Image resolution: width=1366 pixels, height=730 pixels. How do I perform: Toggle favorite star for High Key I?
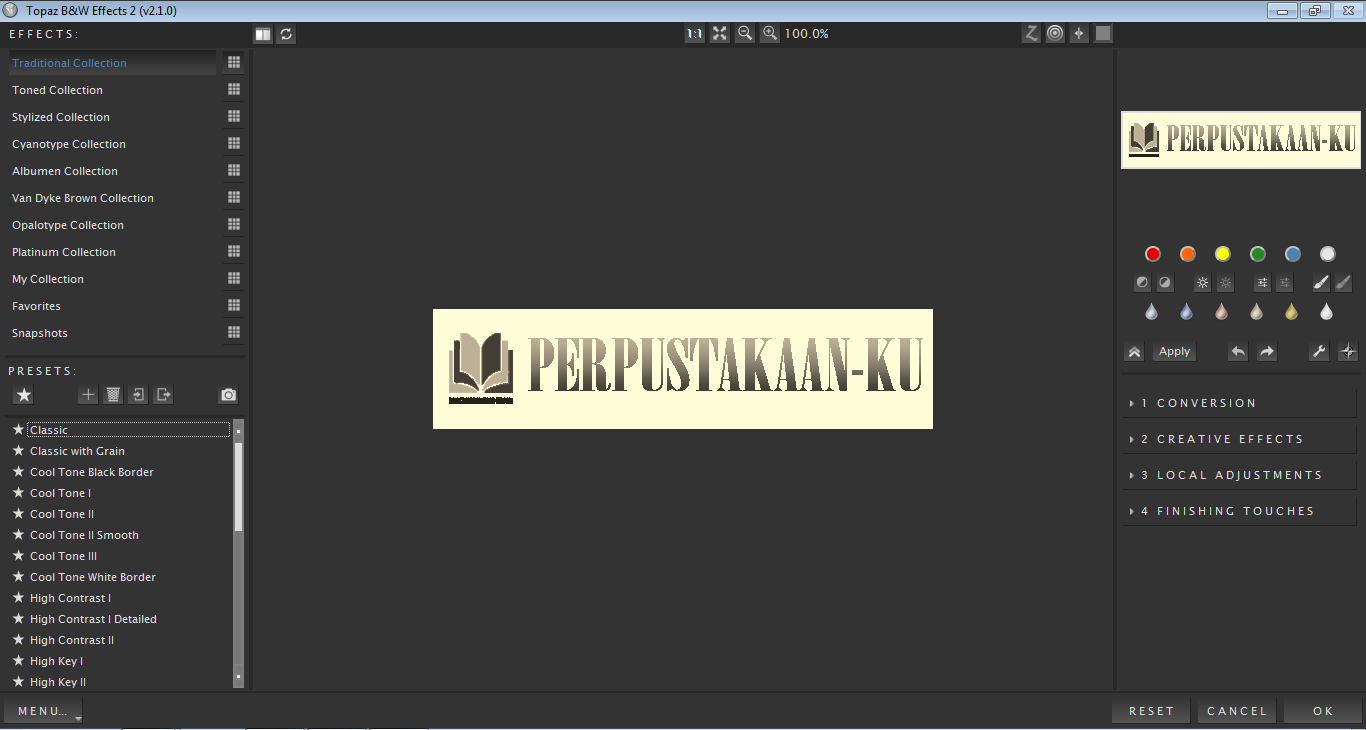18,661
